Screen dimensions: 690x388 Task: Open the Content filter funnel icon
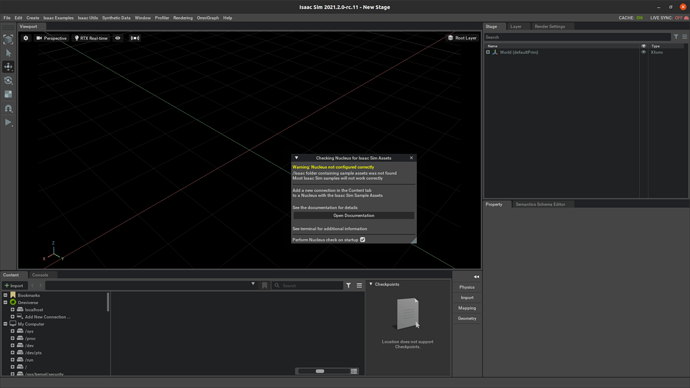(349, 286)
